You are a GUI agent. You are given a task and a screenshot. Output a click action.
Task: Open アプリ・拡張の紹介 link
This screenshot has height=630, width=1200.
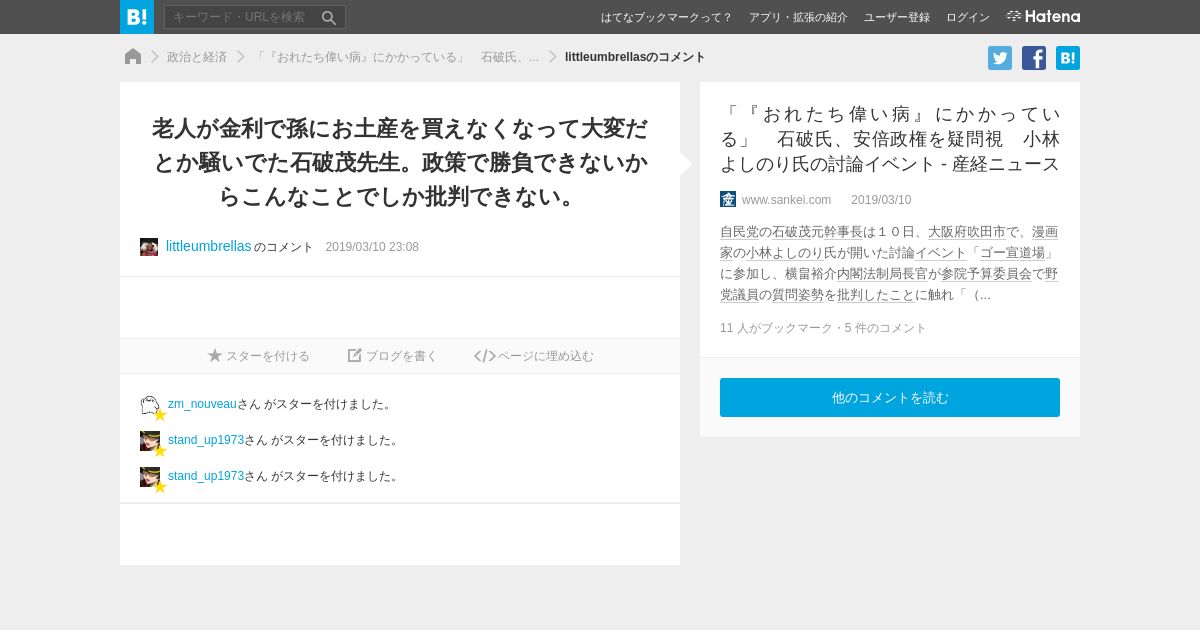coord(798,17)
